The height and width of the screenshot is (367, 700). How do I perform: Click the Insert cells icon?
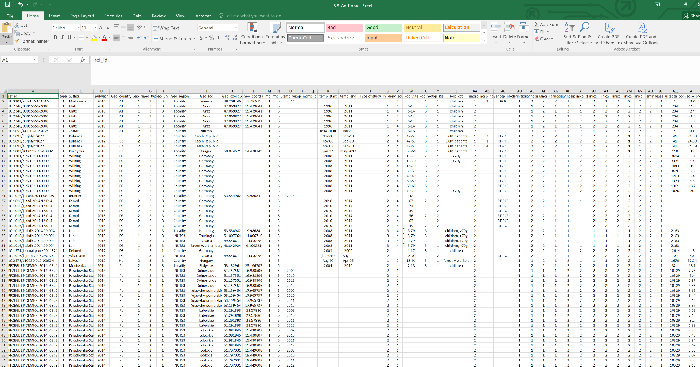(x=496, y=27)
